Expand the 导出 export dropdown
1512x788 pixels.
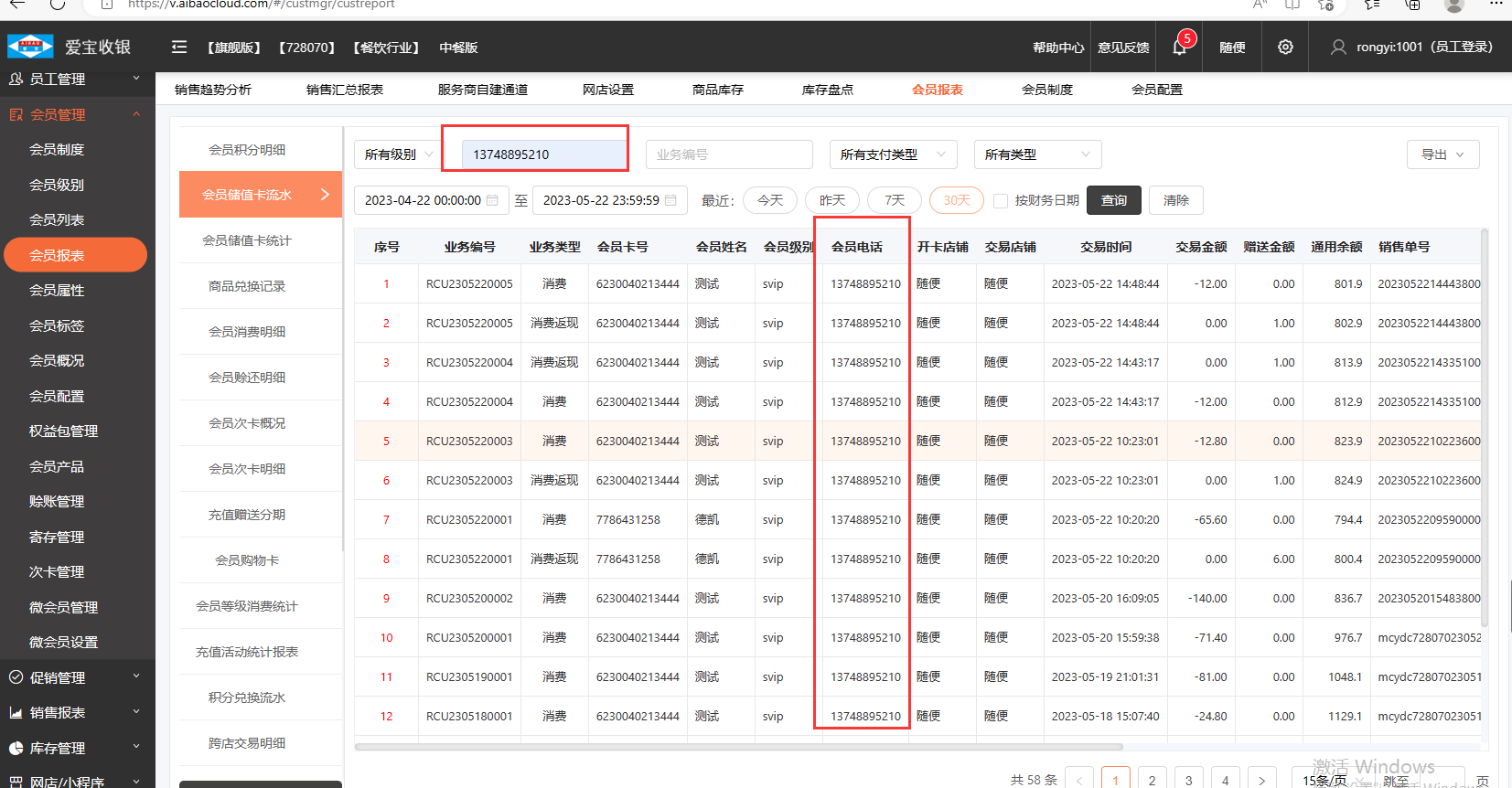pos(1442,154)
